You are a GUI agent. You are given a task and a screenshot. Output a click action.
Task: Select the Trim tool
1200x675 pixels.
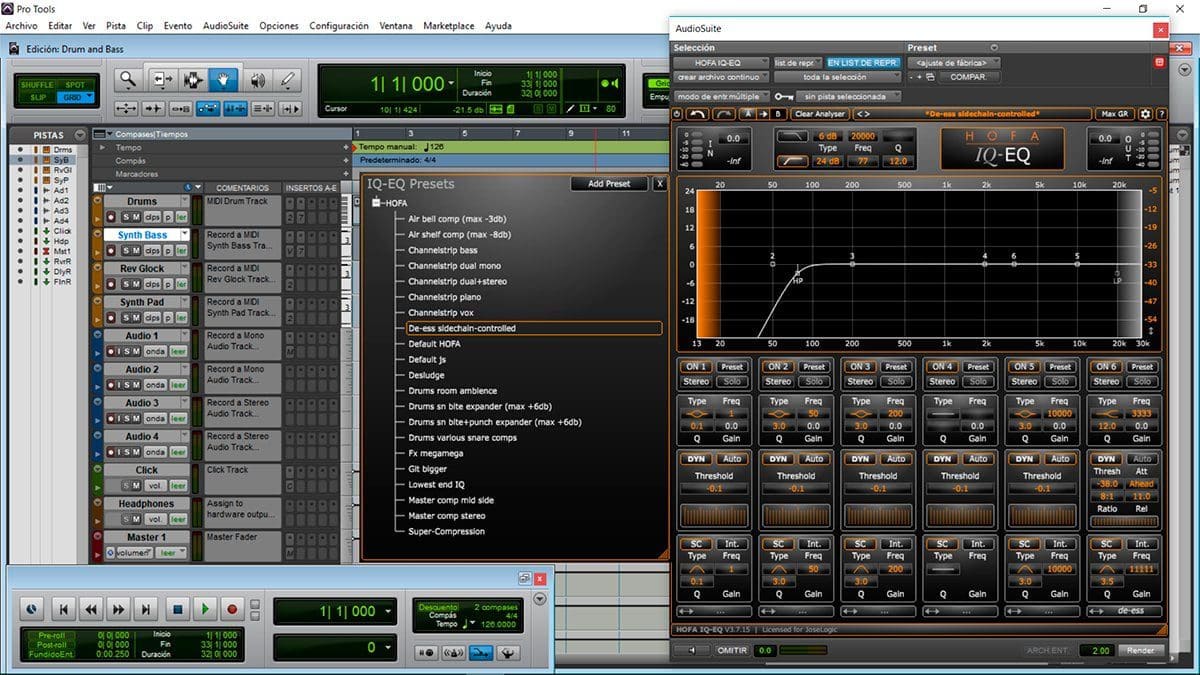coord(164,81)
